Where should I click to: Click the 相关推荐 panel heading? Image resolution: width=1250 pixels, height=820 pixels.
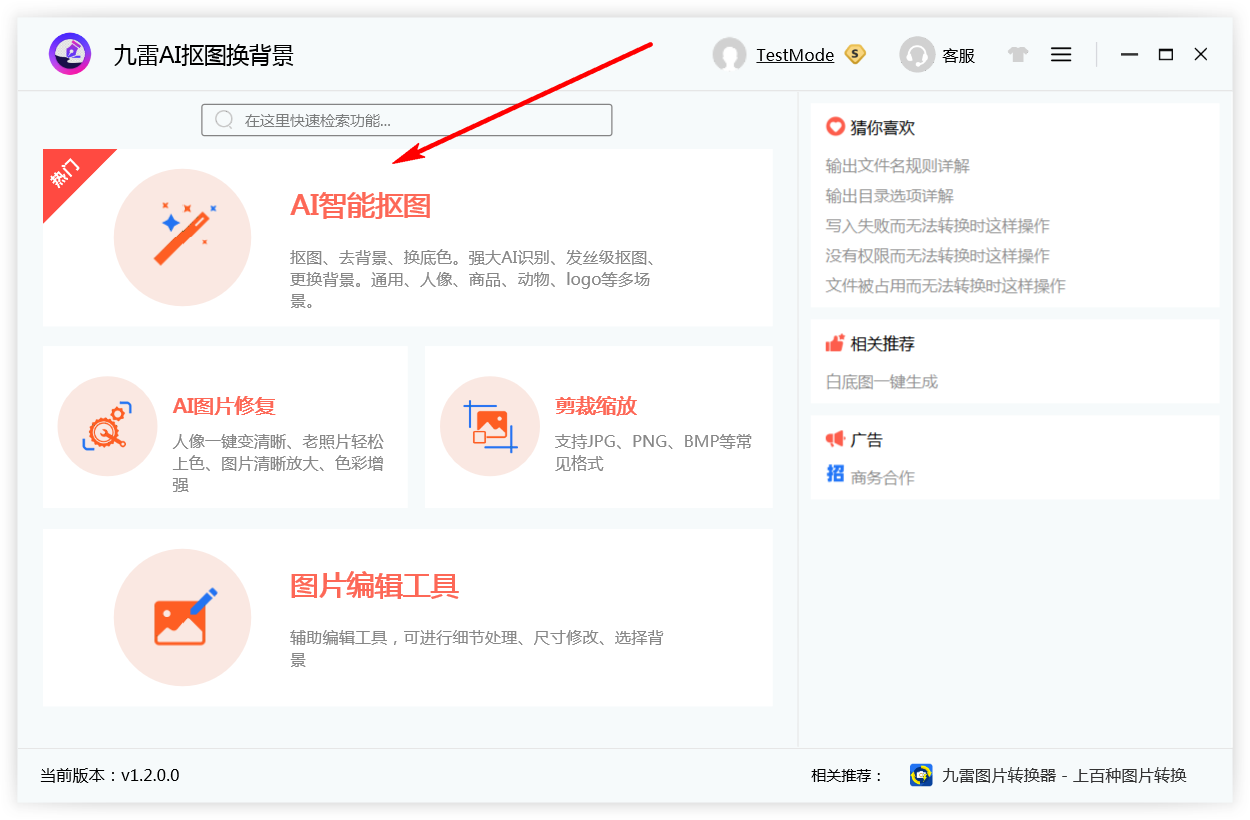point(882,344)
